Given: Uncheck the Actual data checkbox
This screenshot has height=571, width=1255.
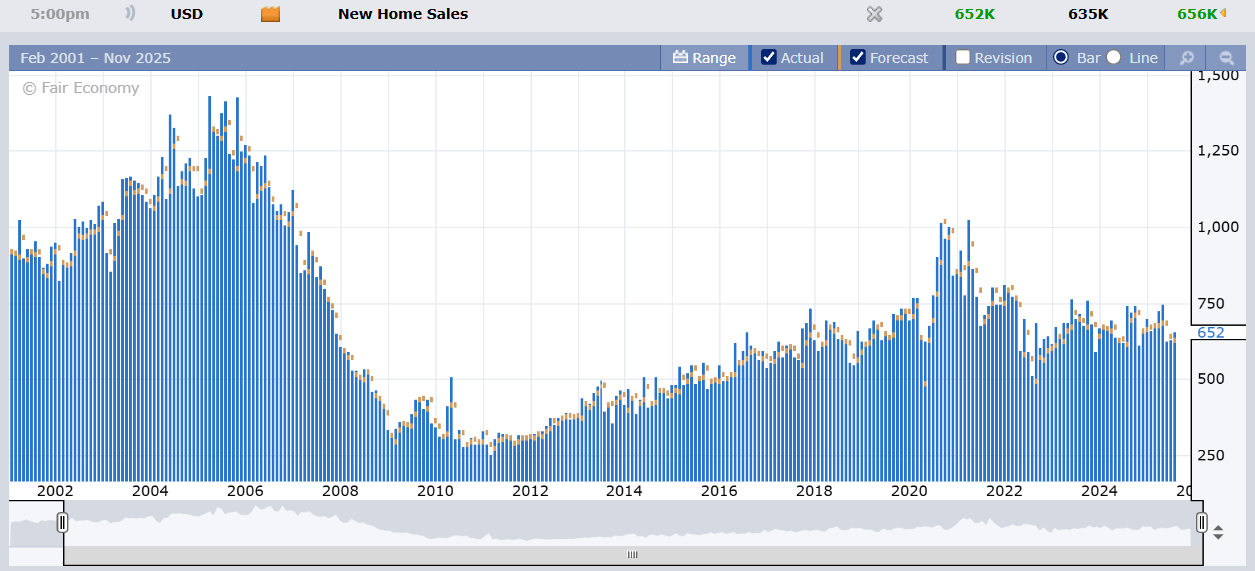Looking at the screenshot, I should (769, 58).
